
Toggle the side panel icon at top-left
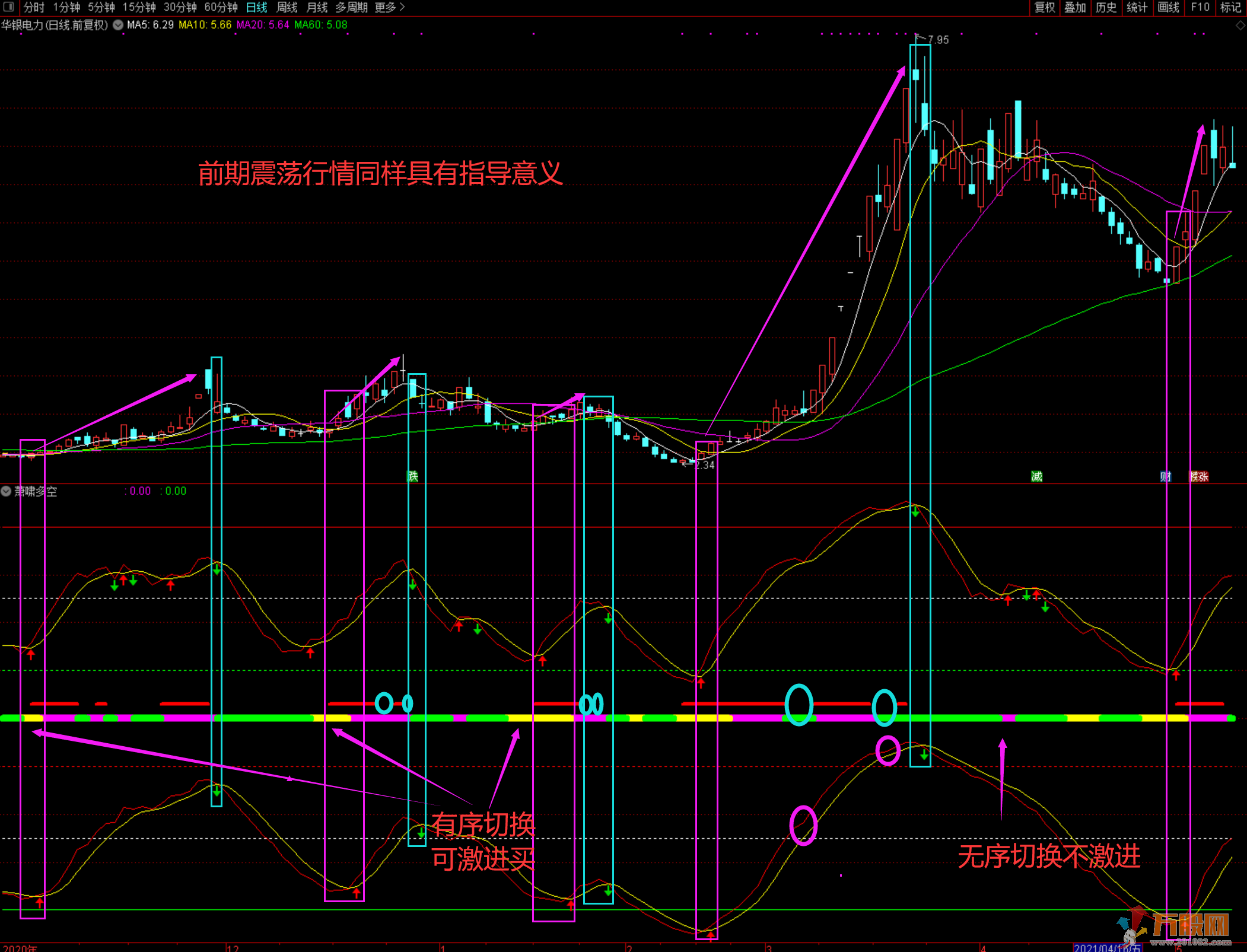click(x=8, y=7)
